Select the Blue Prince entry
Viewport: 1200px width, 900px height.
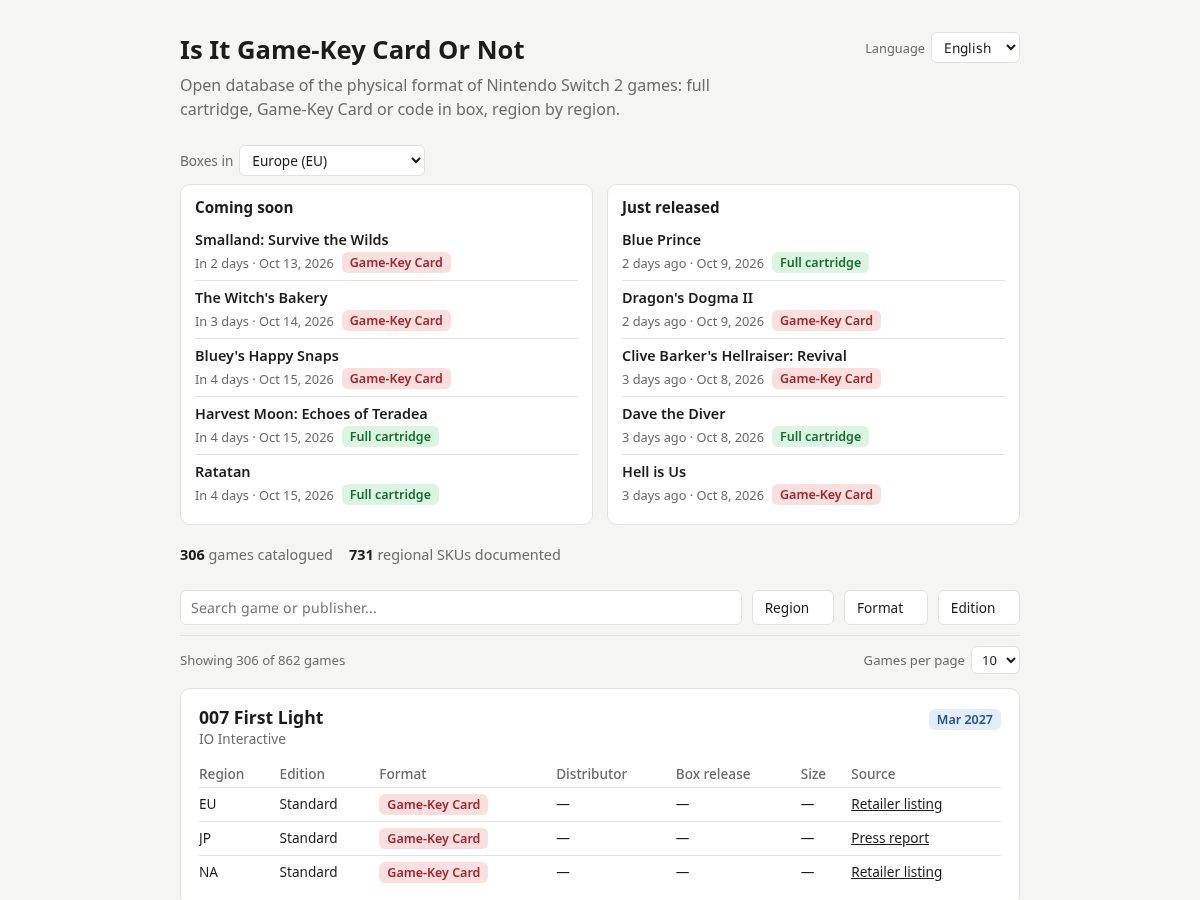point(661,240)
